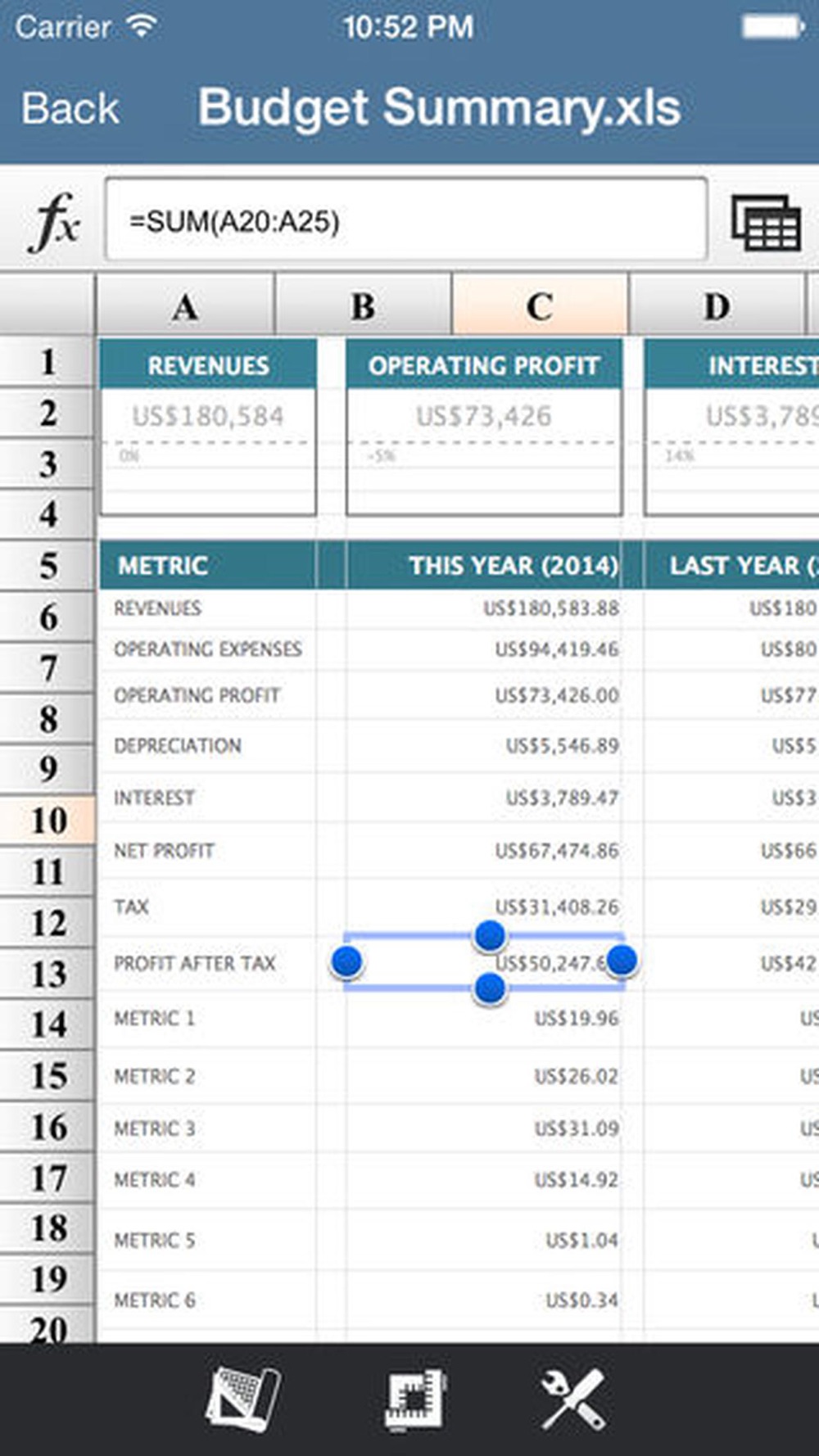Select the TAX label cell
Viewport: 819px width, 1456px height.
pos(208,907)
